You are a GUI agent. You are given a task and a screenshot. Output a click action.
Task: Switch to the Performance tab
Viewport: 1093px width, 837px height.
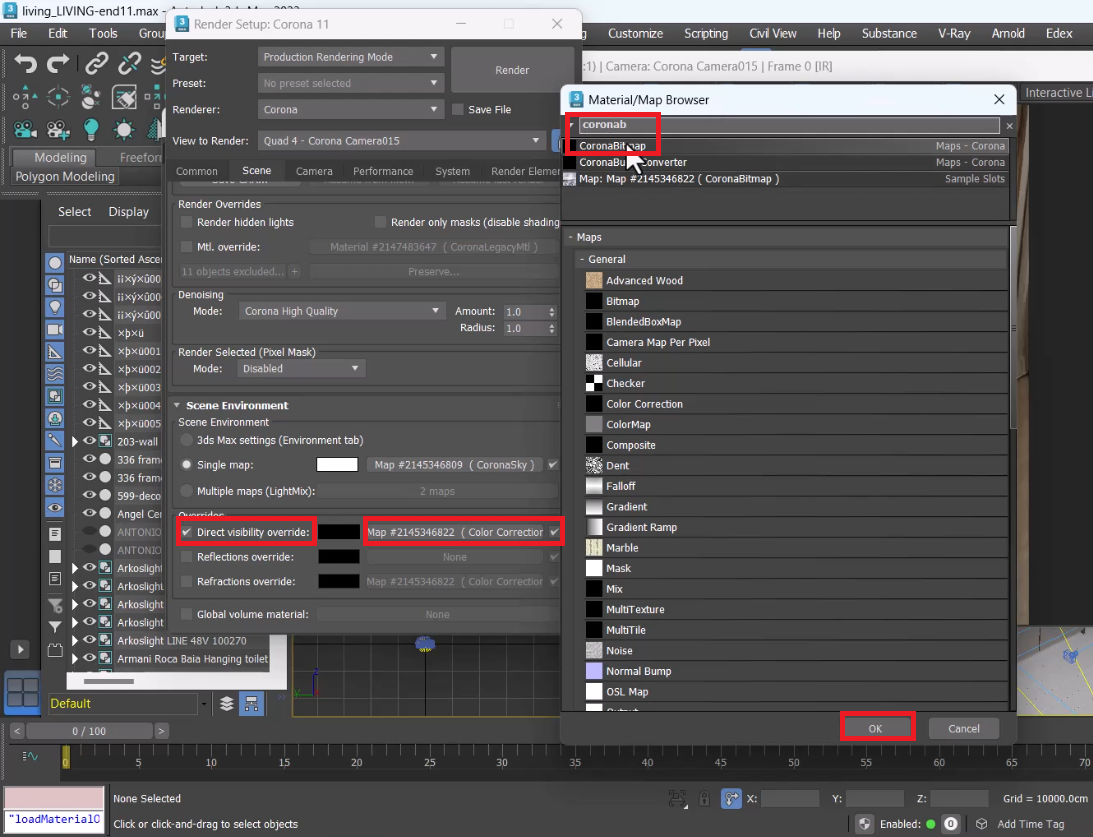tap(383, 171)
